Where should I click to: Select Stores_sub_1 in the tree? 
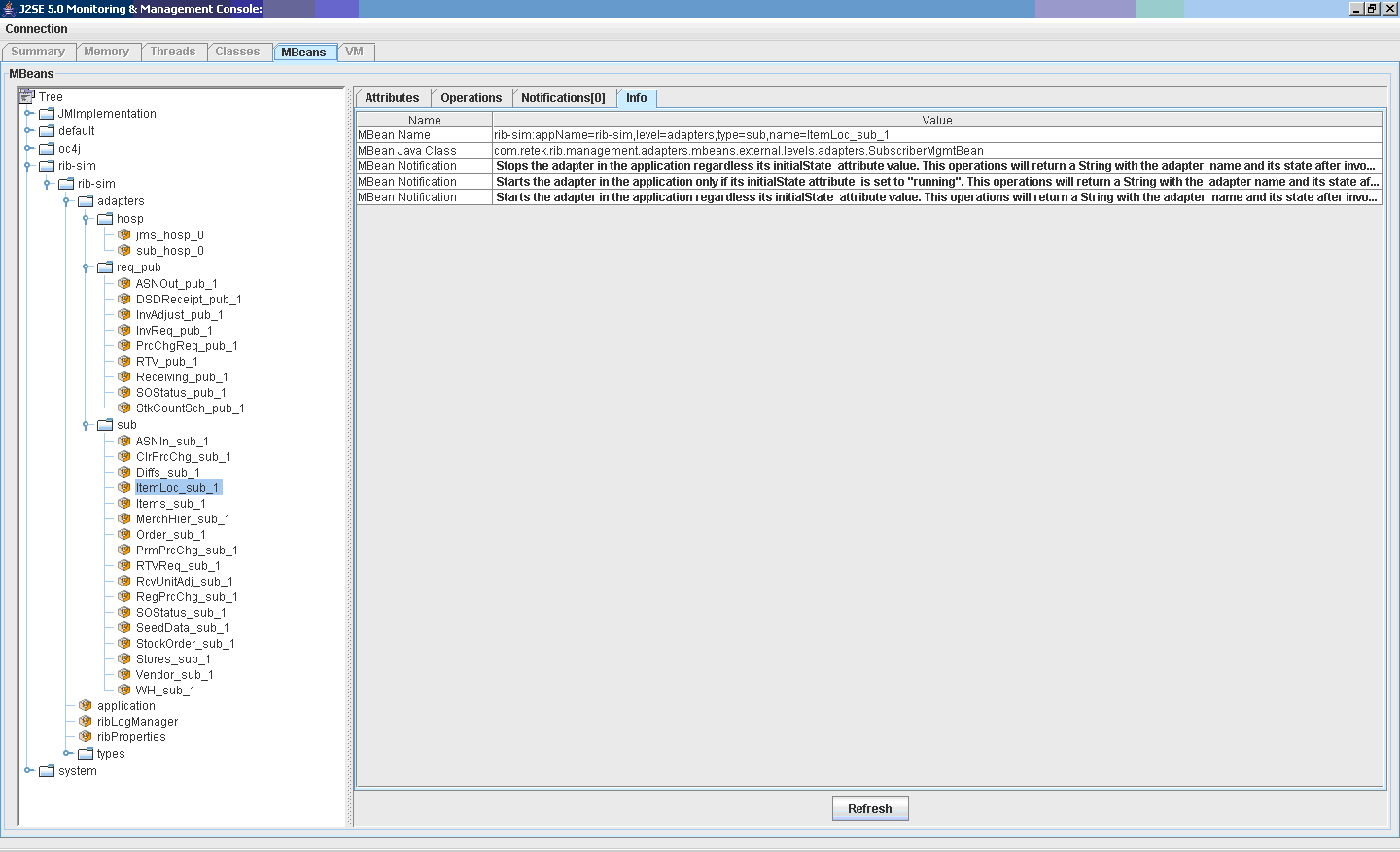click(x=173, y=658)
